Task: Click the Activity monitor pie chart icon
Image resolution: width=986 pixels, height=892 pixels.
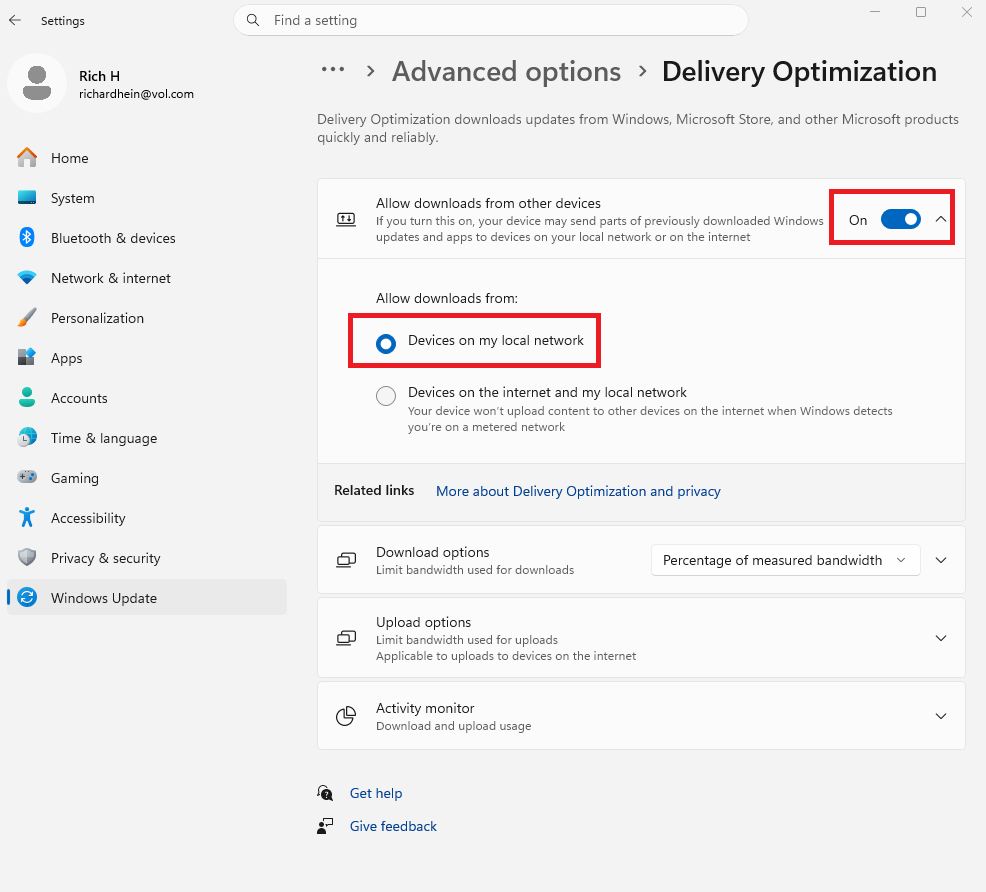Action: pyautogui.click(x=346, y=716)
